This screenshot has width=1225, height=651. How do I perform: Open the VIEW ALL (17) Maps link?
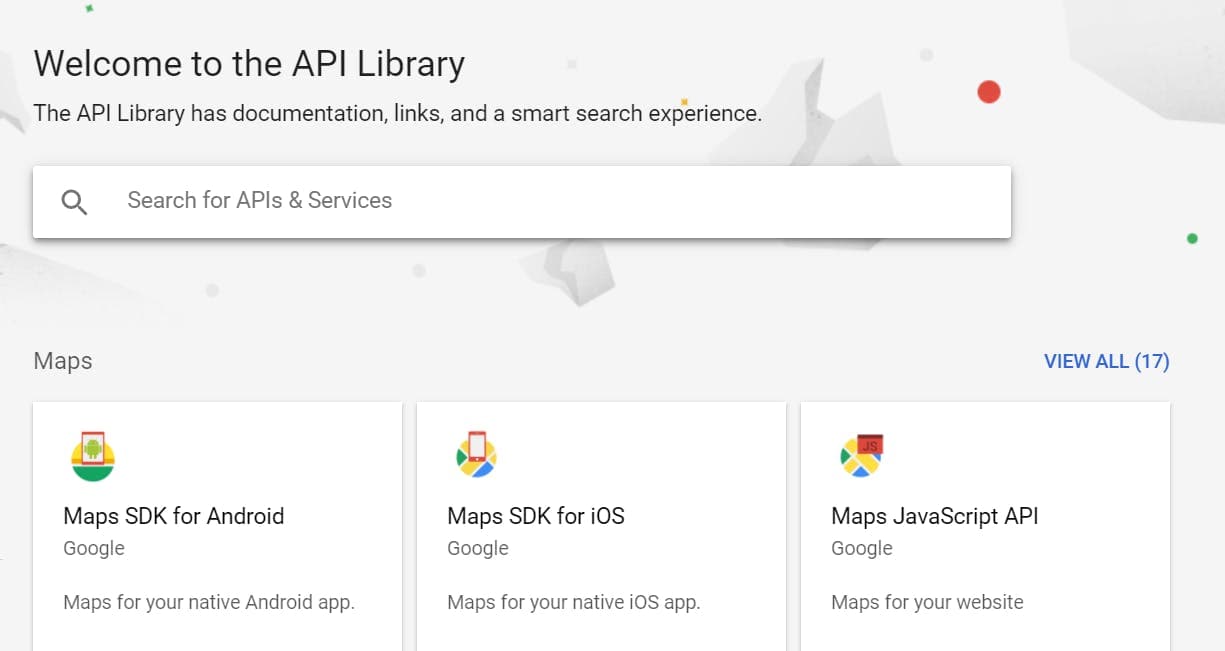coord(1106,361)
